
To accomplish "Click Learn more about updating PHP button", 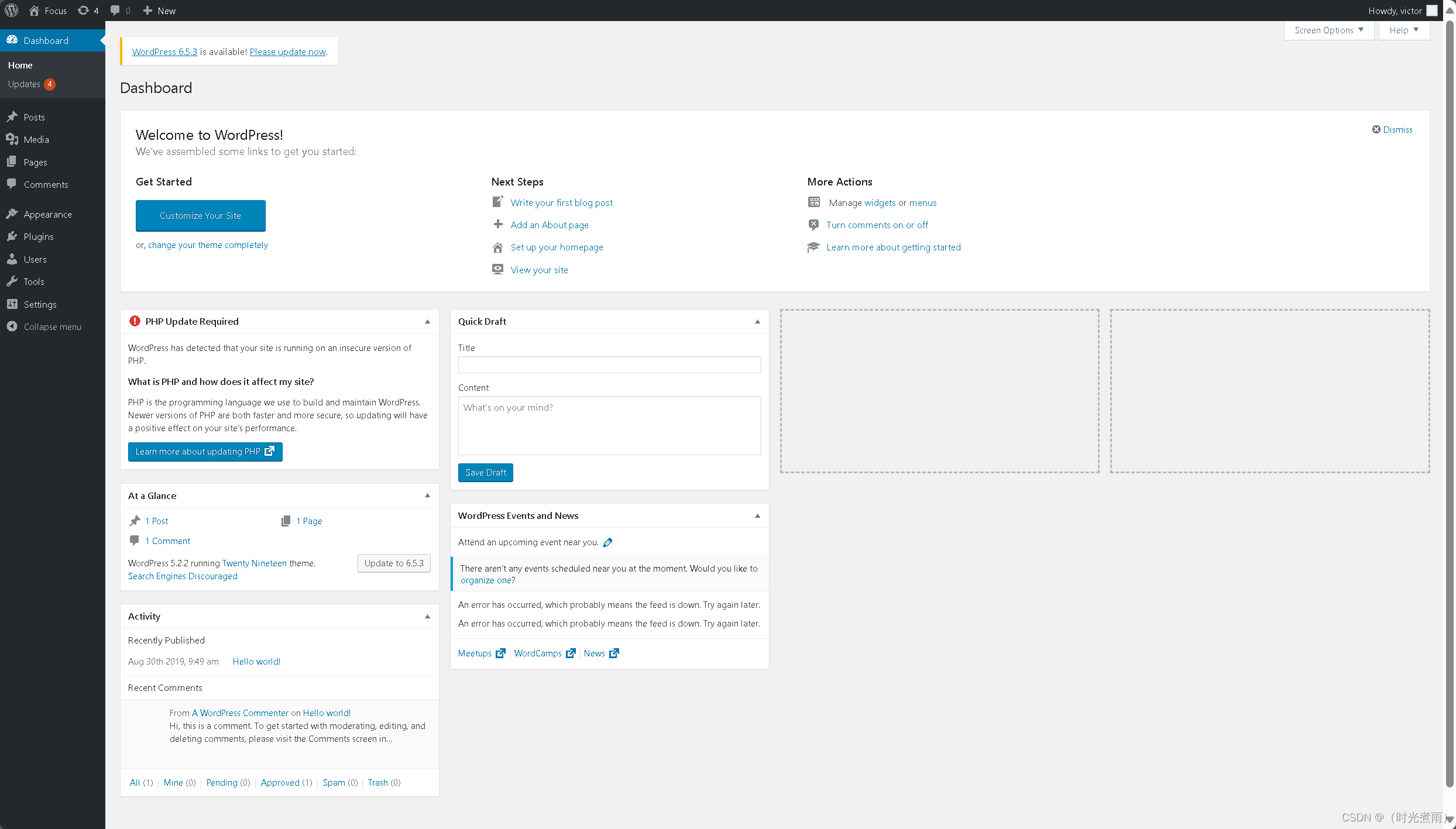I will pos(205,451).
